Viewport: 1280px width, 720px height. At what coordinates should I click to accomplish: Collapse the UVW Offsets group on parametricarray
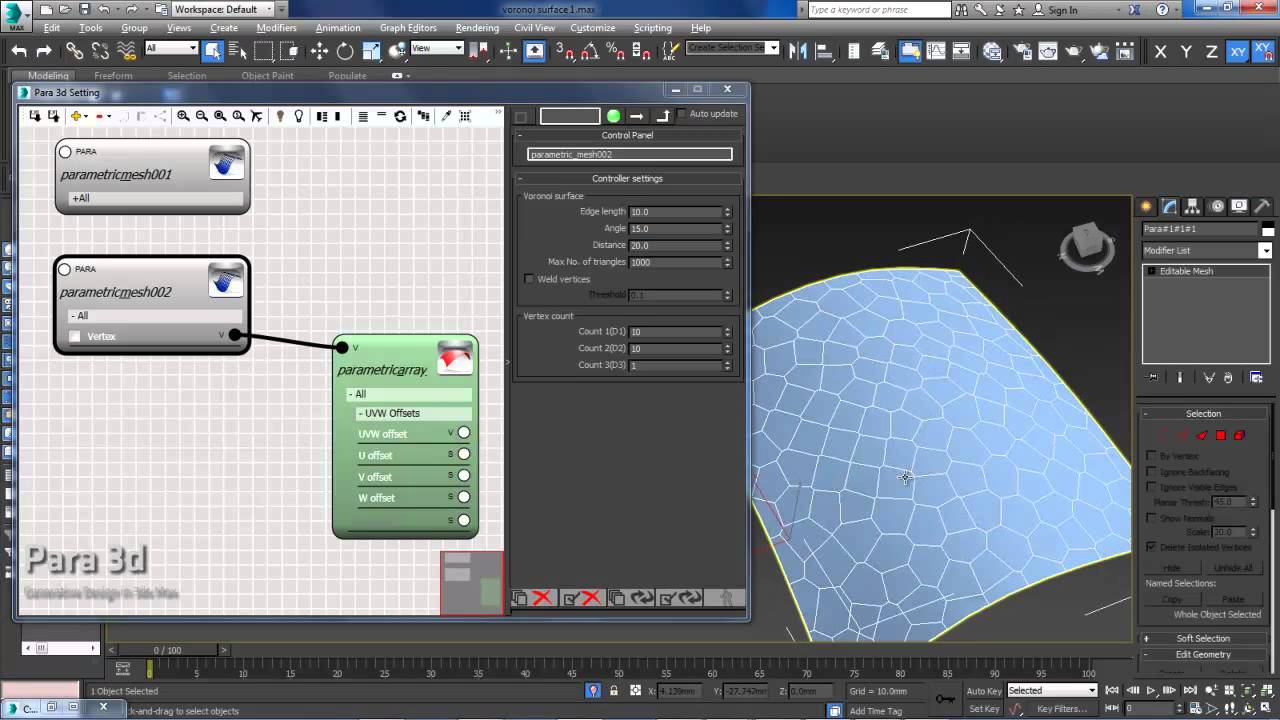click(414, 413)
